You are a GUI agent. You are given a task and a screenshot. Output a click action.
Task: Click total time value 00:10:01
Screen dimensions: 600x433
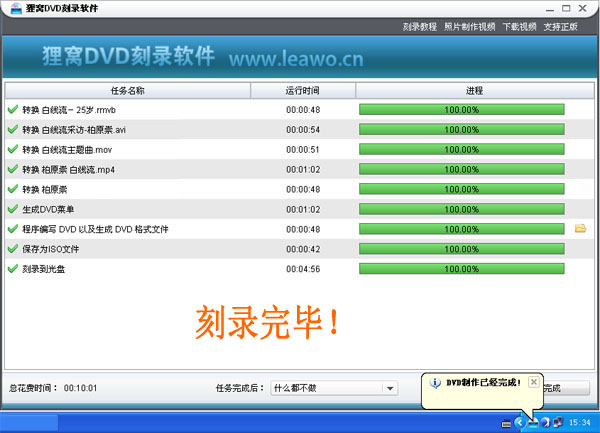80,388
